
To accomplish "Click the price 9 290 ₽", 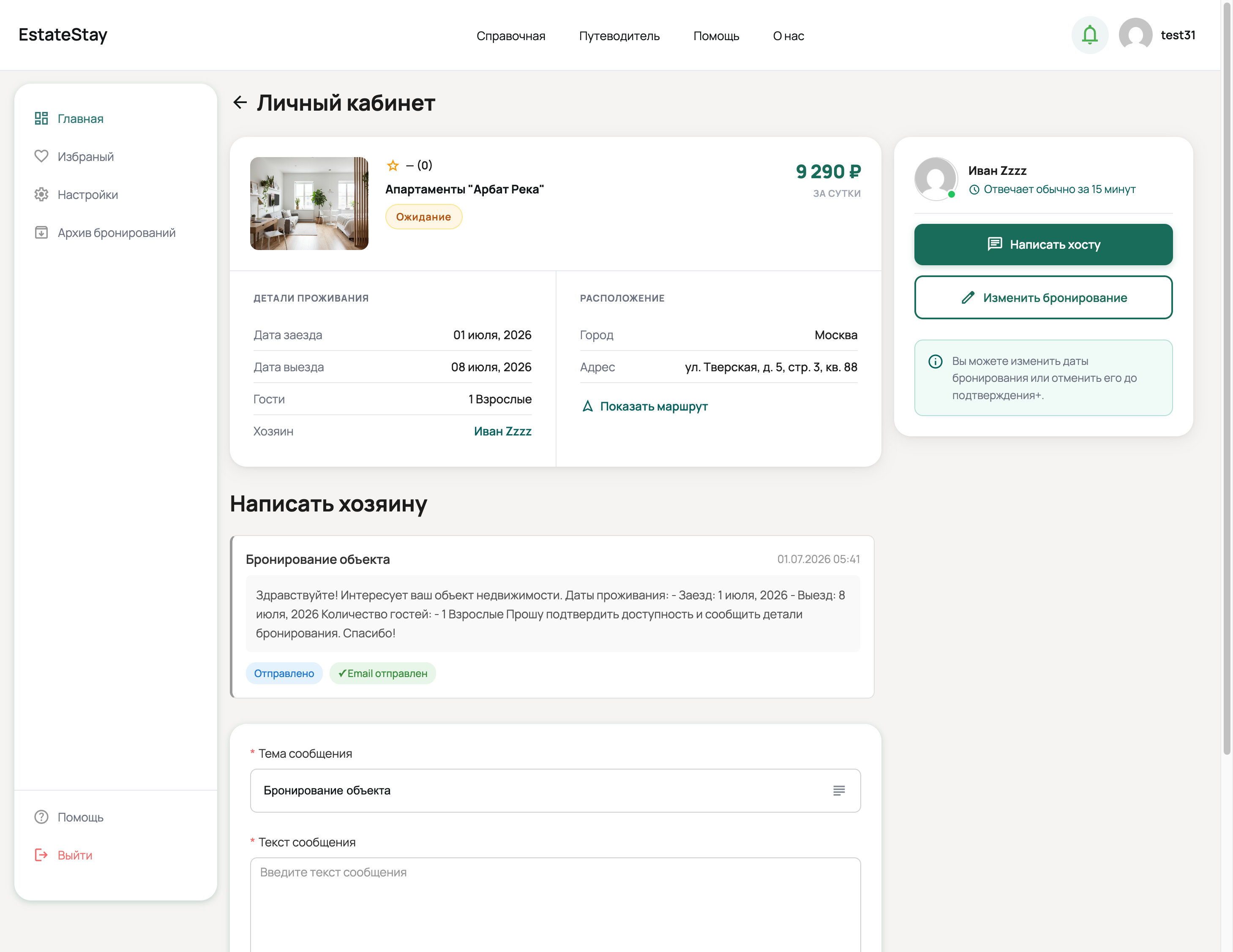I will tap(828, 171).
